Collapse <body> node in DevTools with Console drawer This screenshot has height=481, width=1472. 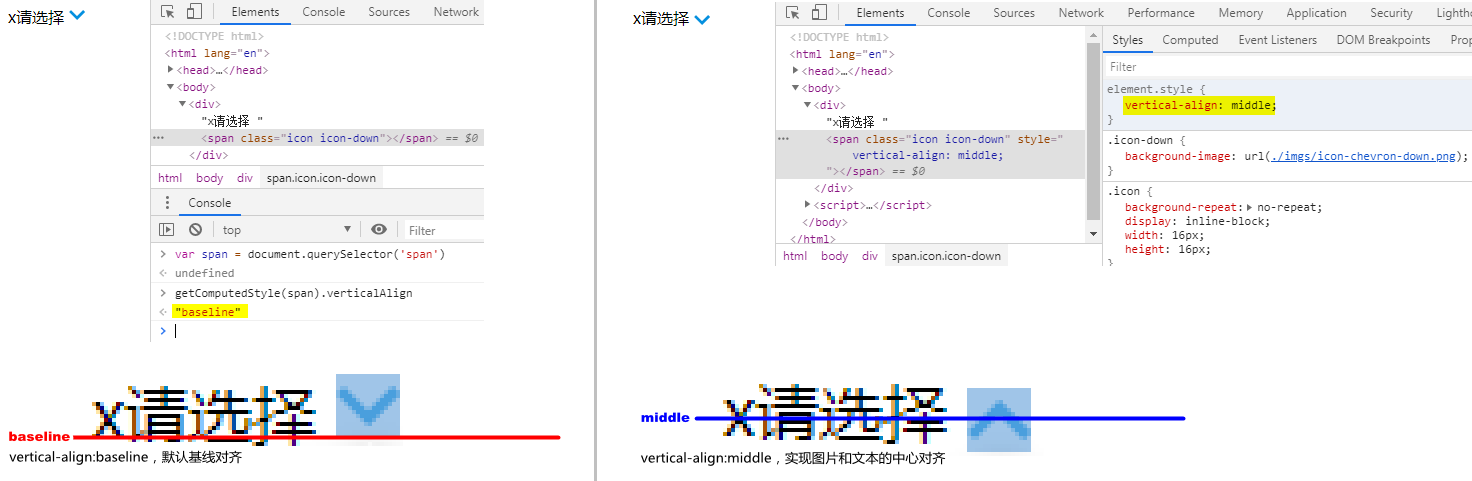171,87
